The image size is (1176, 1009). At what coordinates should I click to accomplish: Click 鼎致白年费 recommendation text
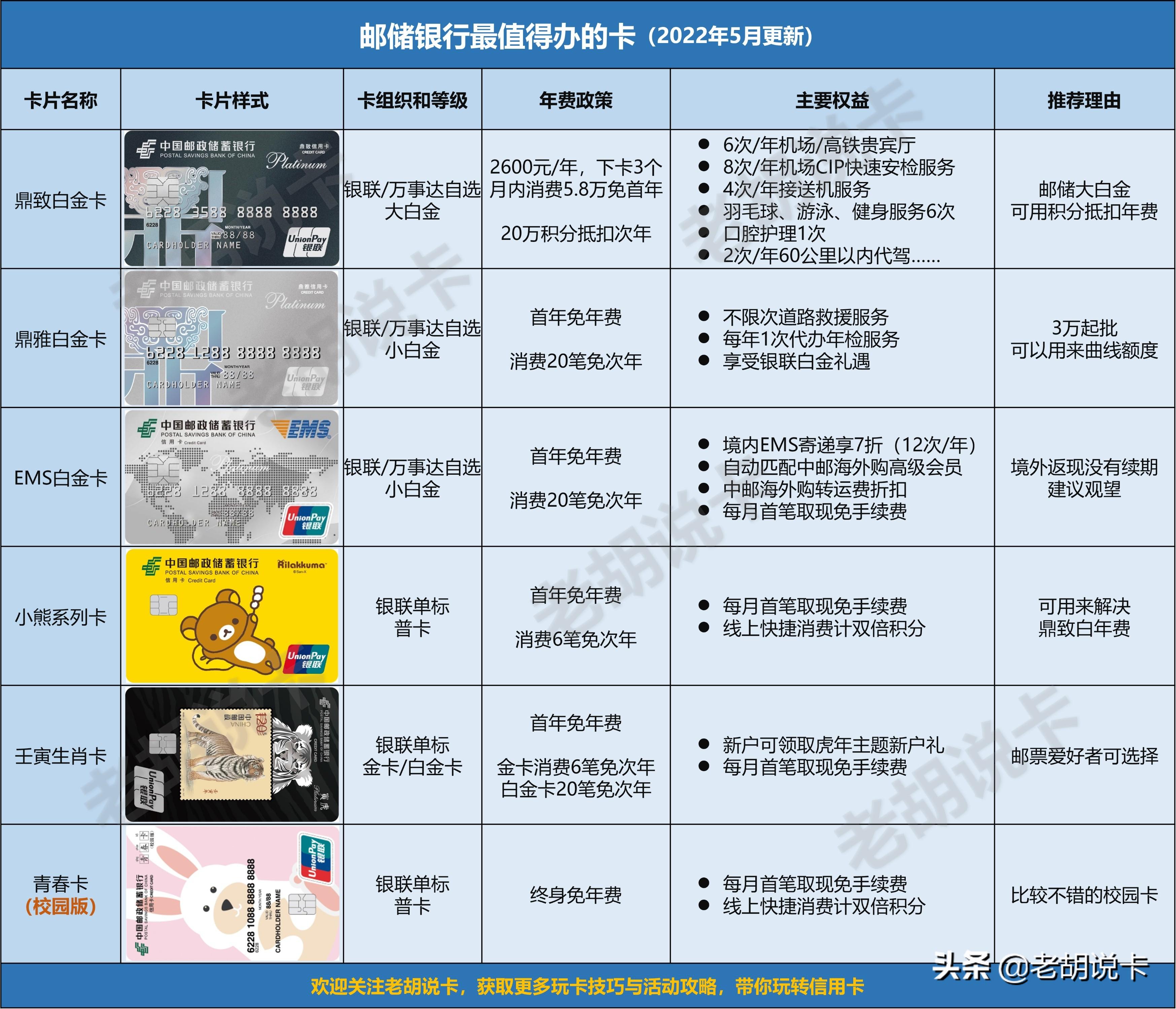point(1085,628)
